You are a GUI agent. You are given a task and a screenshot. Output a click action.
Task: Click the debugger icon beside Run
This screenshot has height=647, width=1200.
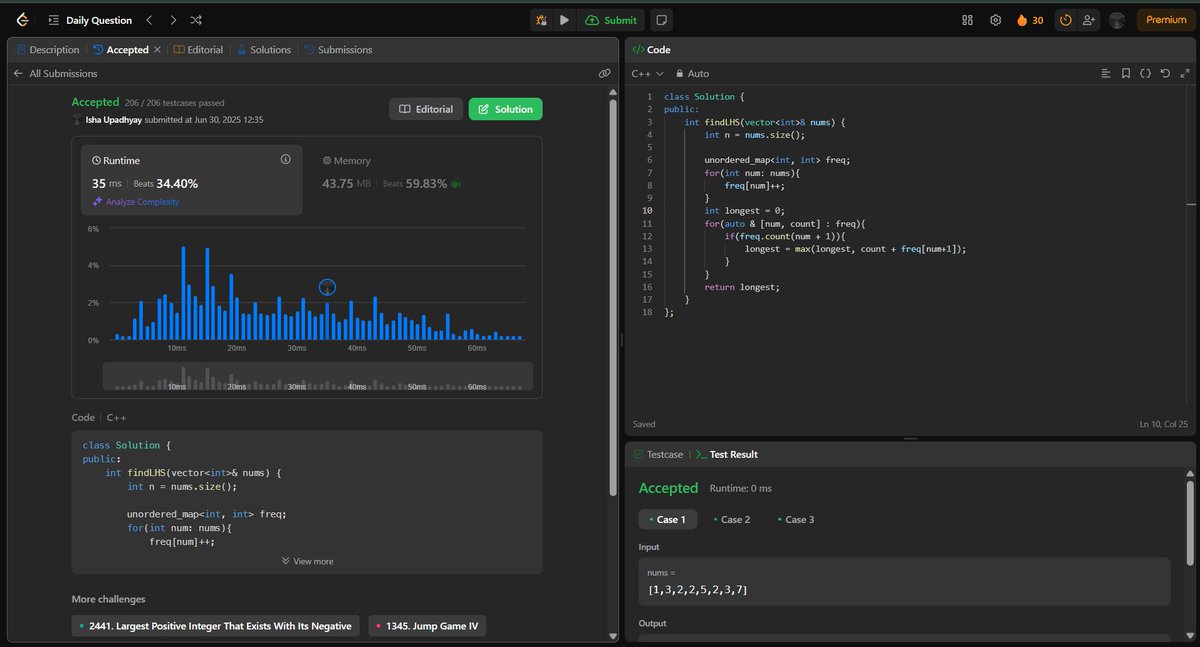541,20
